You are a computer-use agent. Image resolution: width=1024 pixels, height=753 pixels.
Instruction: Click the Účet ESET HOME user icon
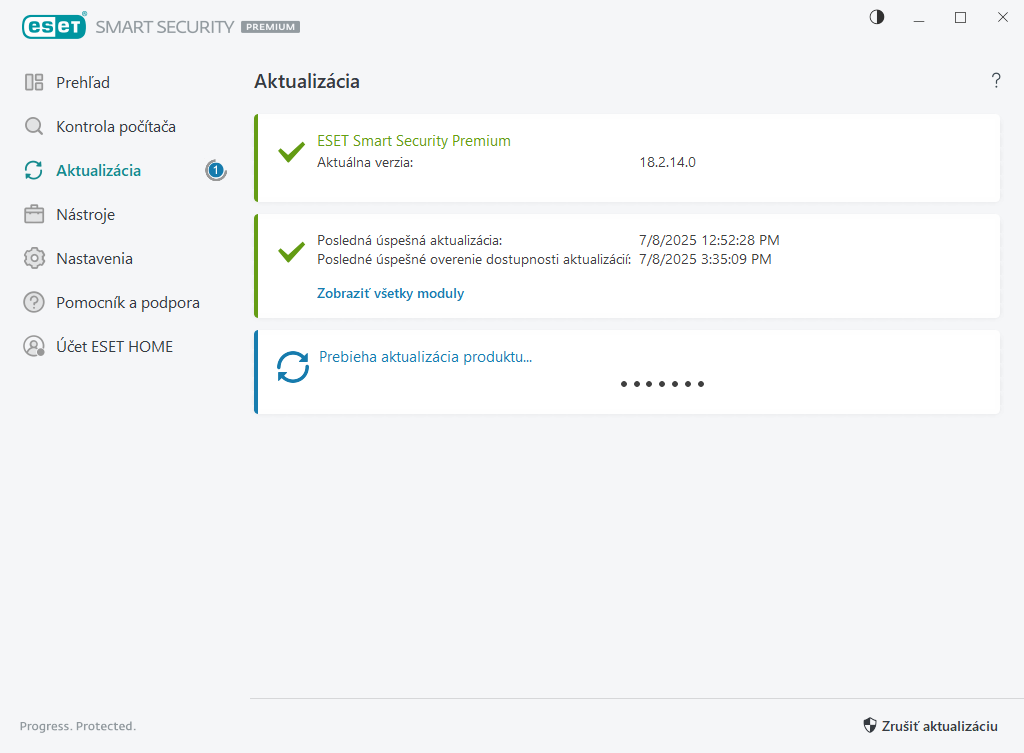(x=34, y=346)
